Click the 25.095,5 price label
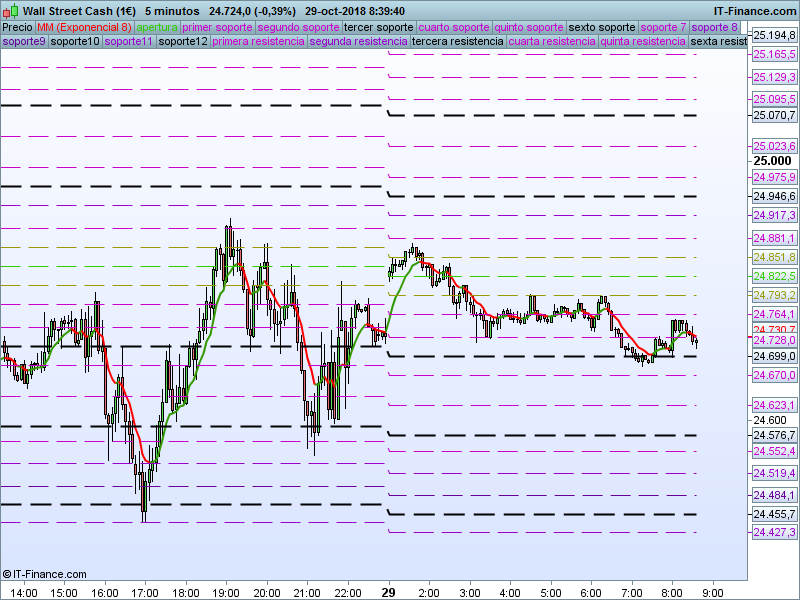Image resolution: width=800 pixels, height=600 pixels. click(x=774, y=99)
